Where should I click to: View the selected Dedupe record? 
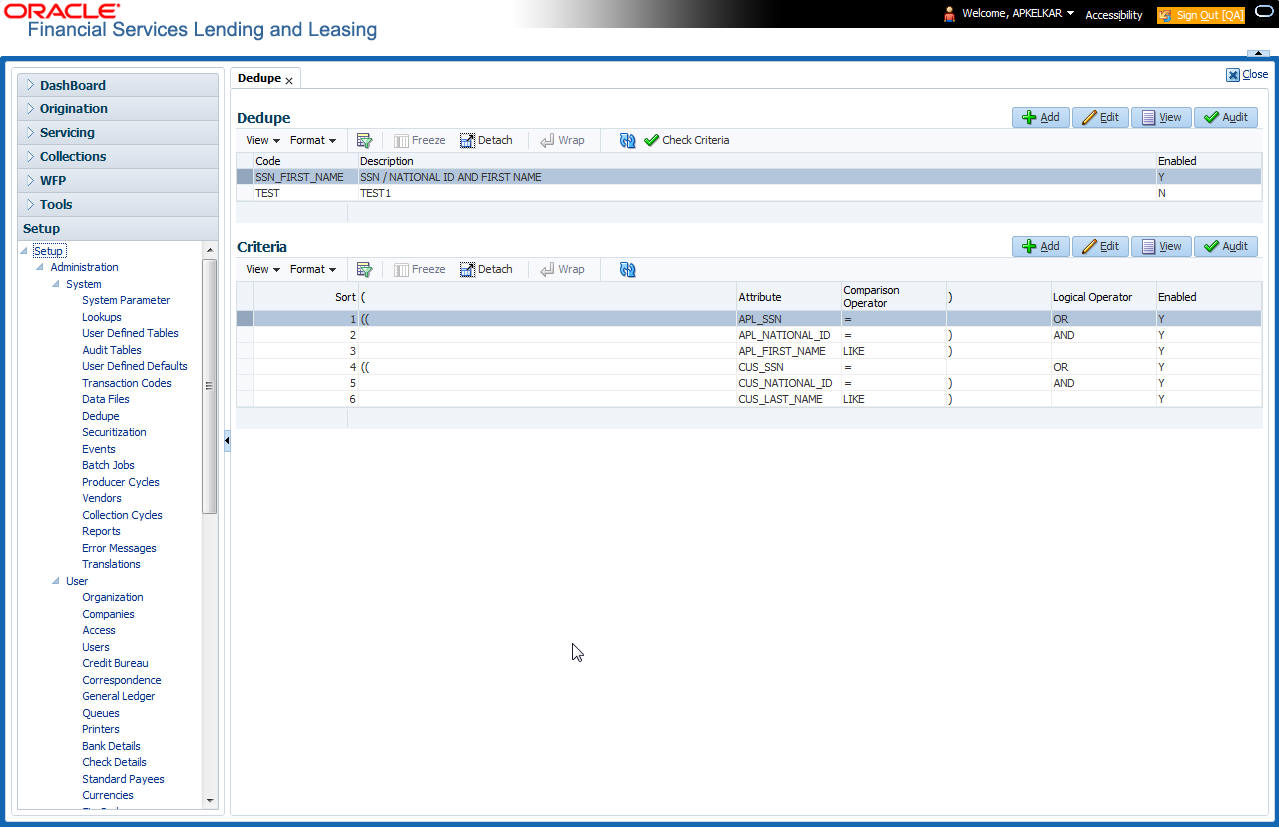click(1161, 118)
